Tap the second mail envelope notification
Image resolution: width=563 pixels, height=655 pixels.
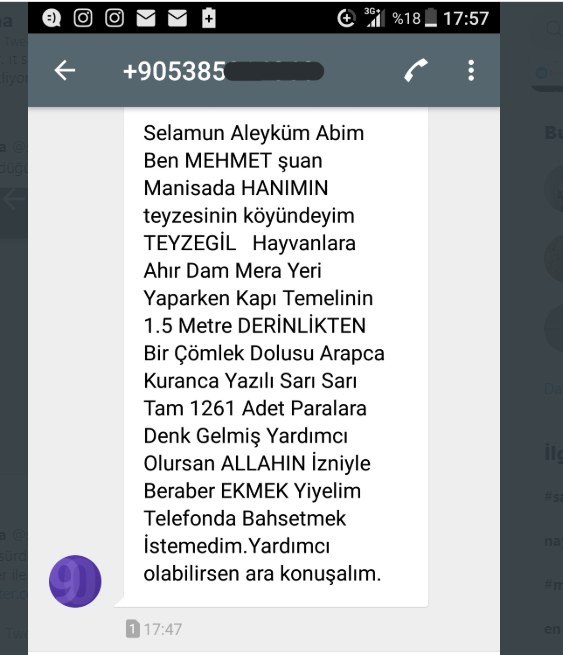pyautogui.click(x=177, y=18)
